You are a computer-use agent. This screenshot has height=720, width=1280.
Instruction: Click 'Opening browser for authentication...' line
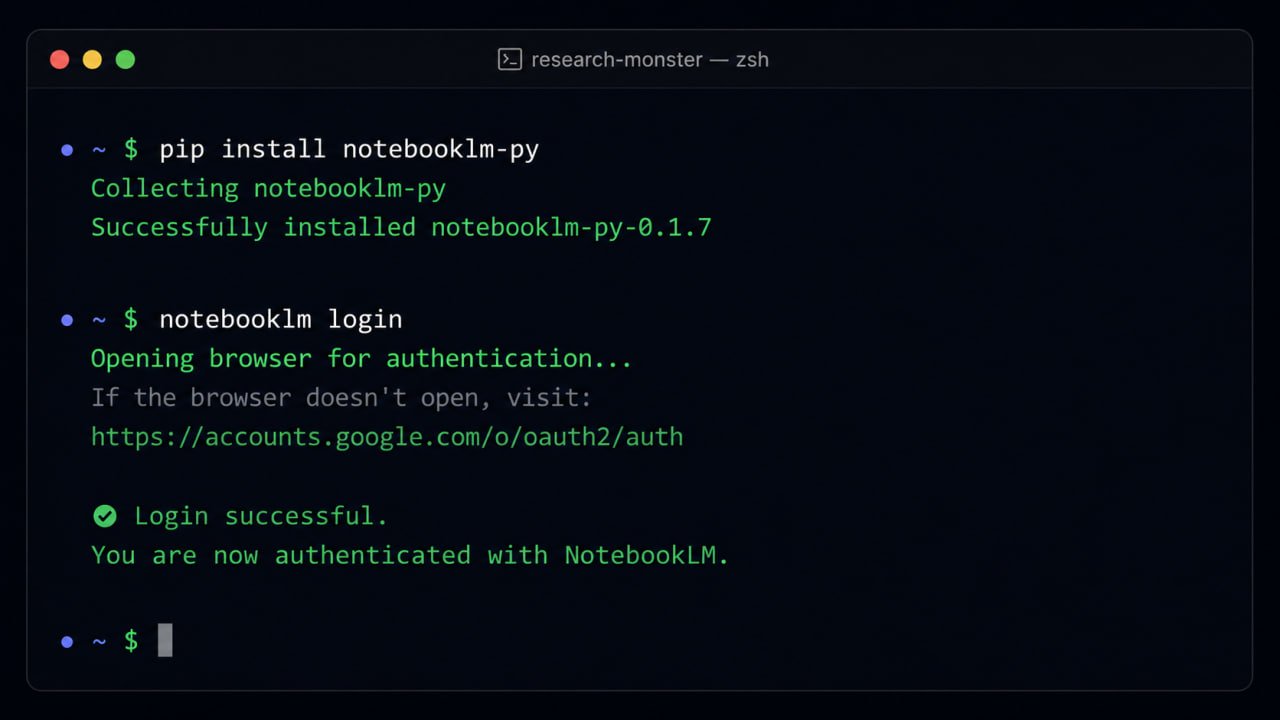(362, 358)
